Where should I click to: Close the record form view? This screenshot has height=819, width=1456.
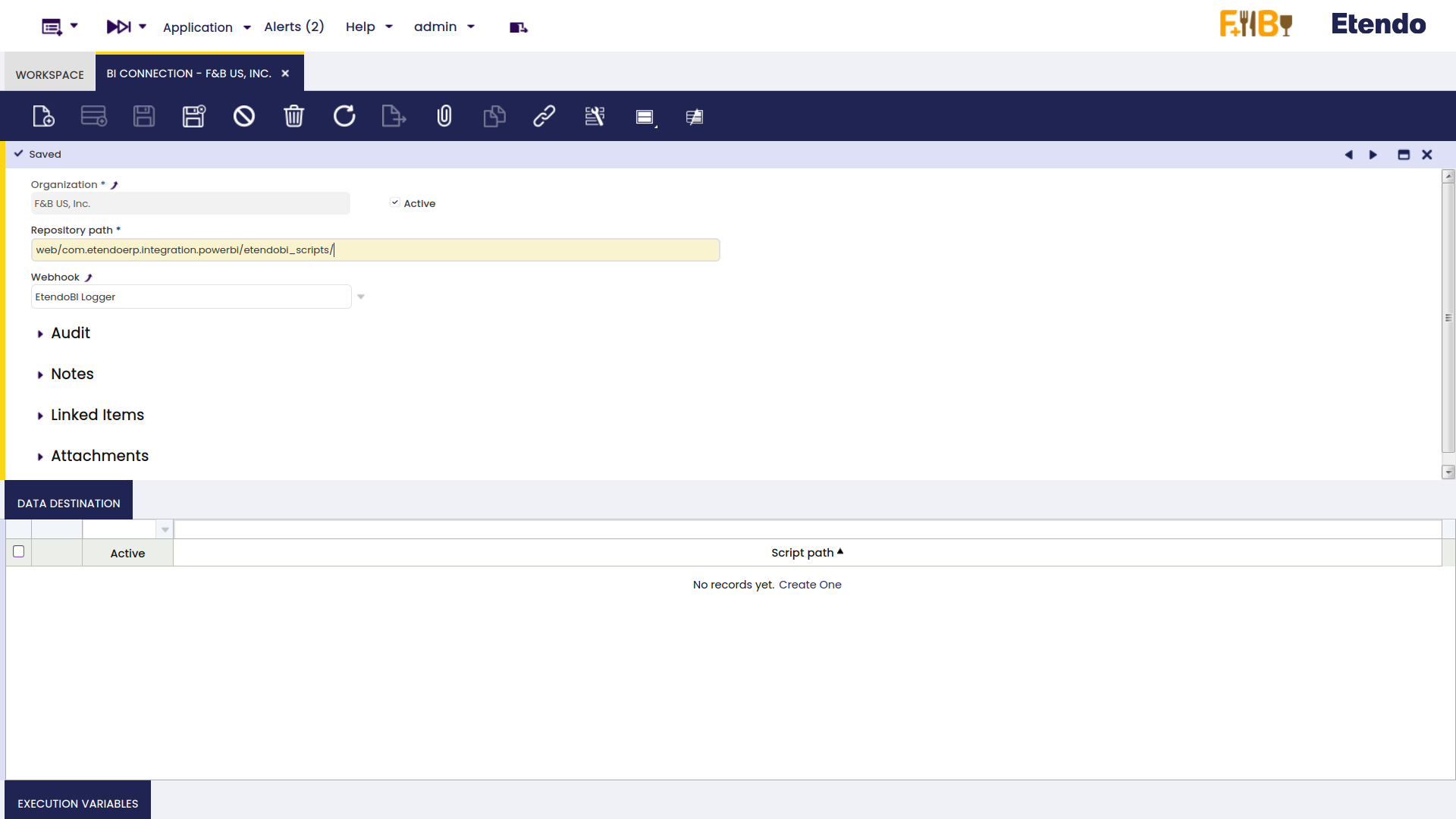1427,155
